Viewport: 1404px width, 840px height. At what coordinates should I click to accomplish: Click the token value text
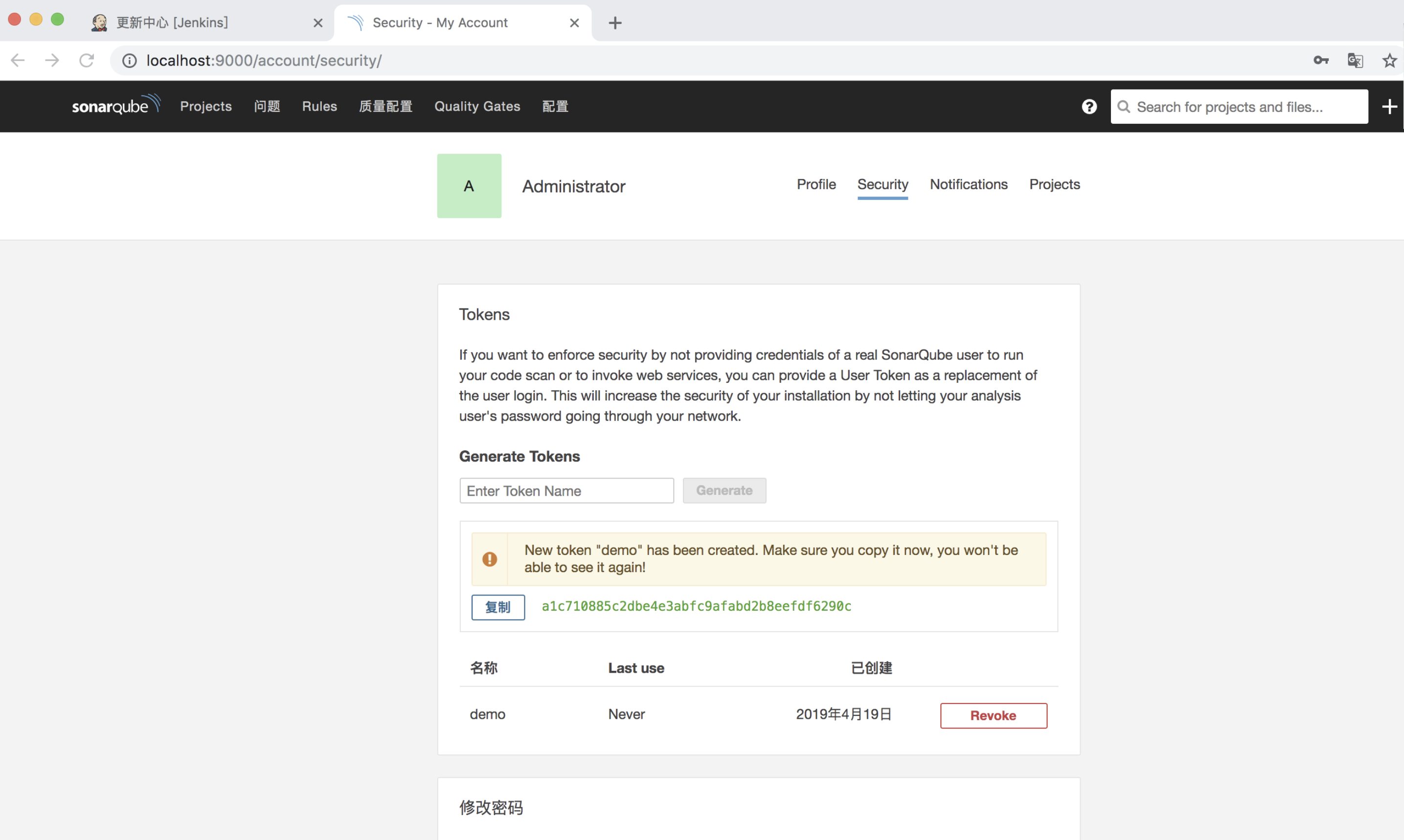click(695, 606)
